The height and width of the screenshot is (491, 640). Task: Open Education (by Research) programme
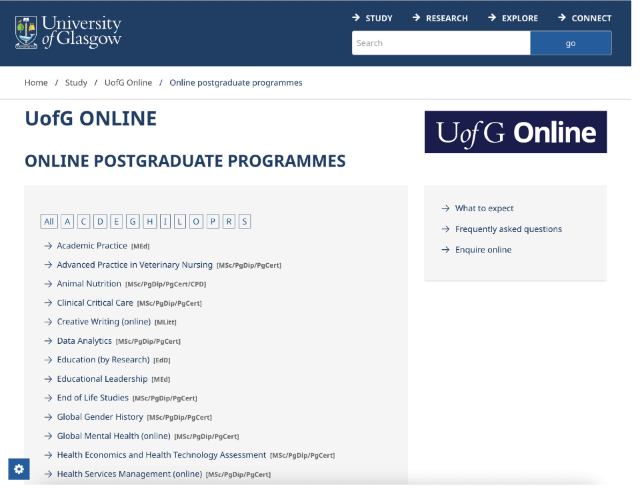coord(103,360)
